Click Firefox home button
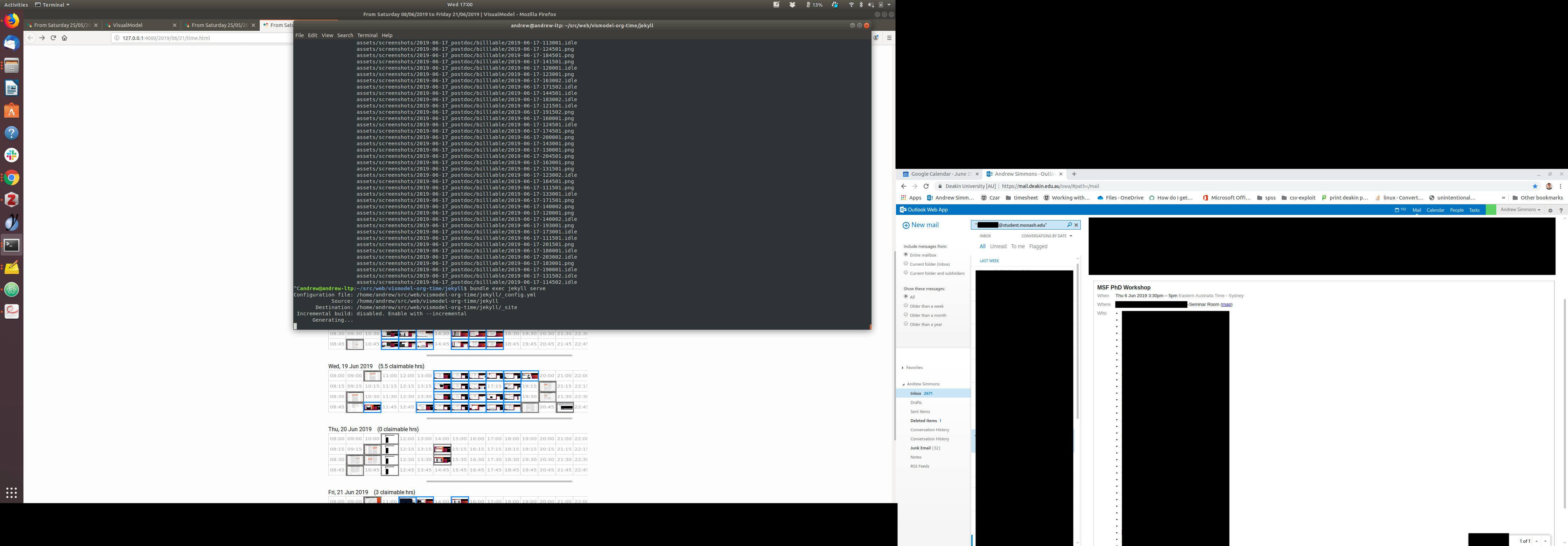Image resolution: width=1568 pixels, height=546 pixels. (64, 38)
